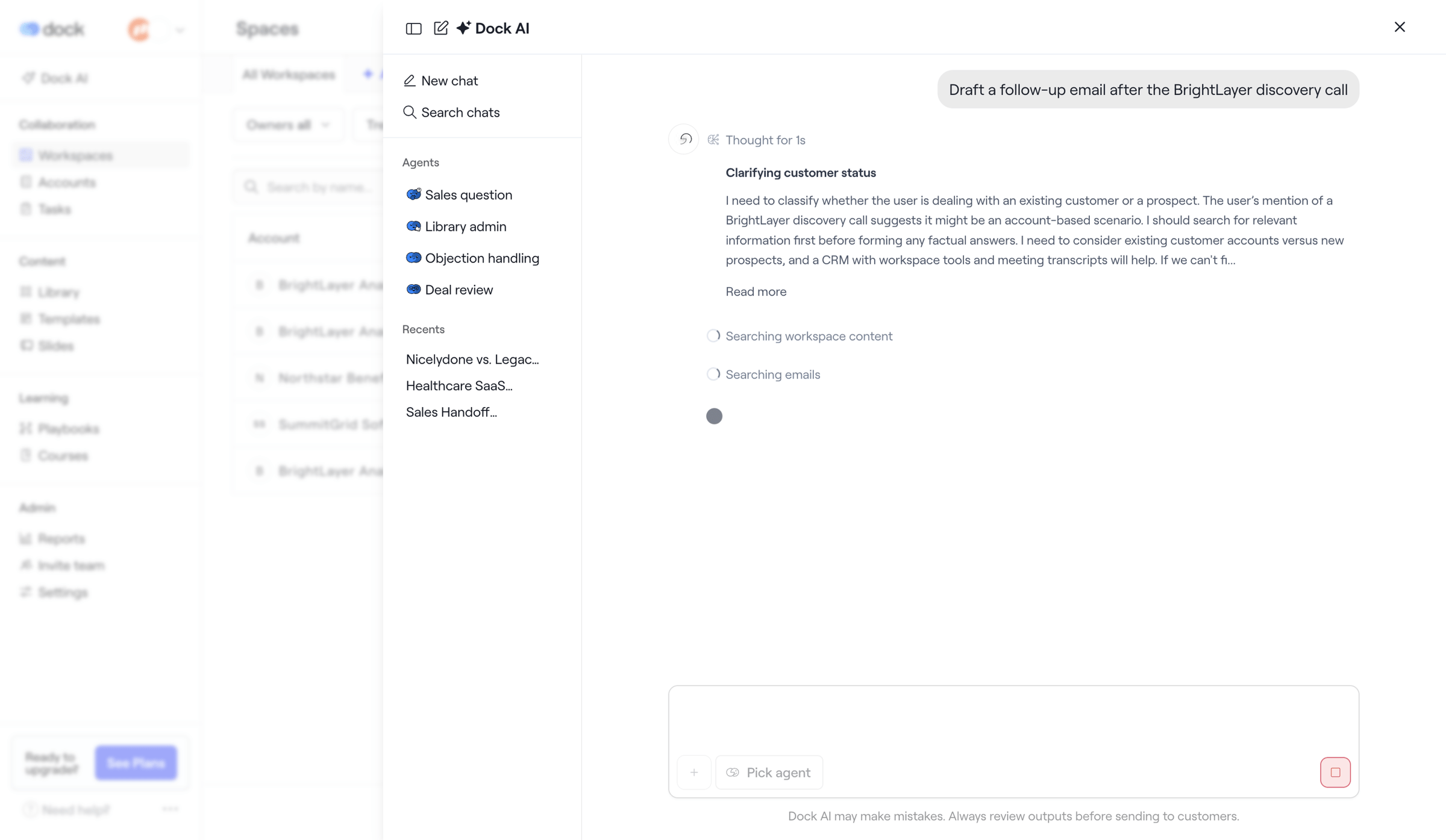Open Dock AI in the left sidebar
This screenshot has width=1446, height=840.
click(55, 78)
